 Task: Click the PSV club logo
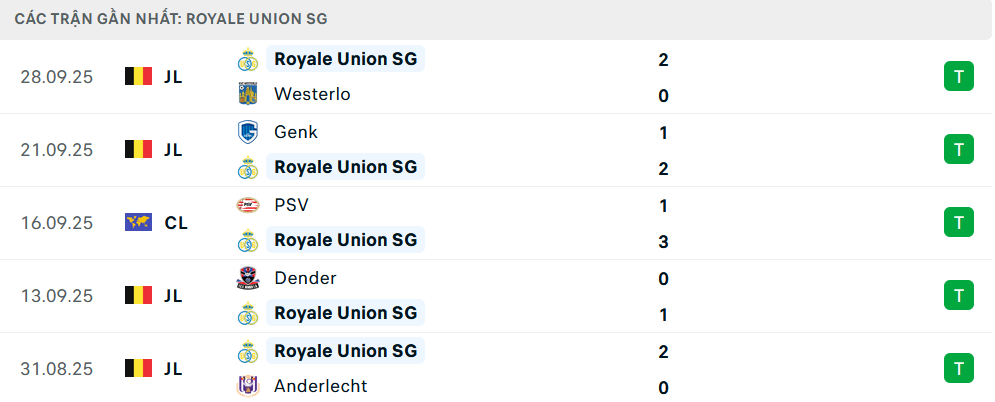pyautogui.click(x=246, y=205)
